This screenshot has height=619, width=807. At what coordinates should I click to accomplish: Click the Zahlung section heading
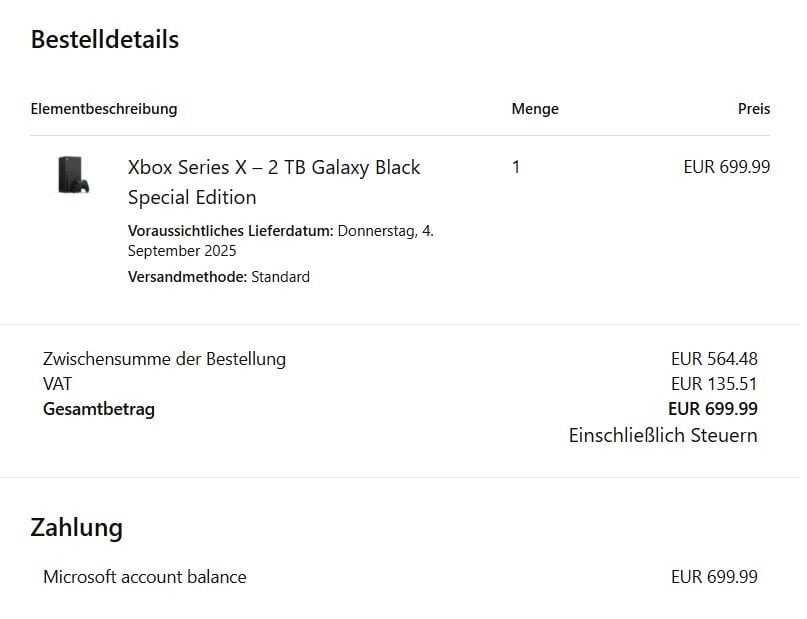pyautogui.click(x=77, y=528)
